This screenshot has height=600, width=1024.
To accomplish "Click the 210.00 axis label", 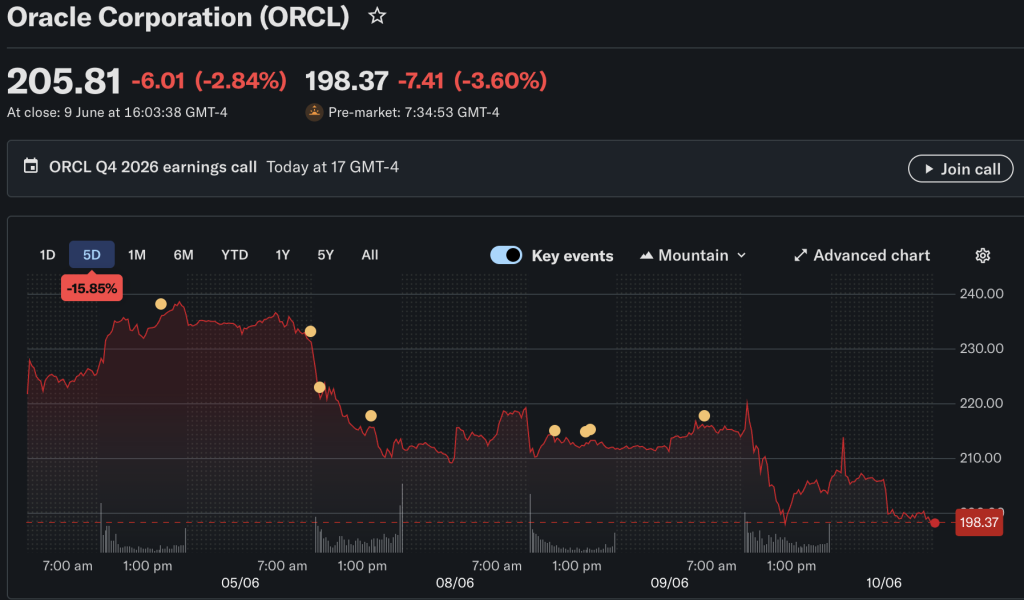I will tap(982, 458).
